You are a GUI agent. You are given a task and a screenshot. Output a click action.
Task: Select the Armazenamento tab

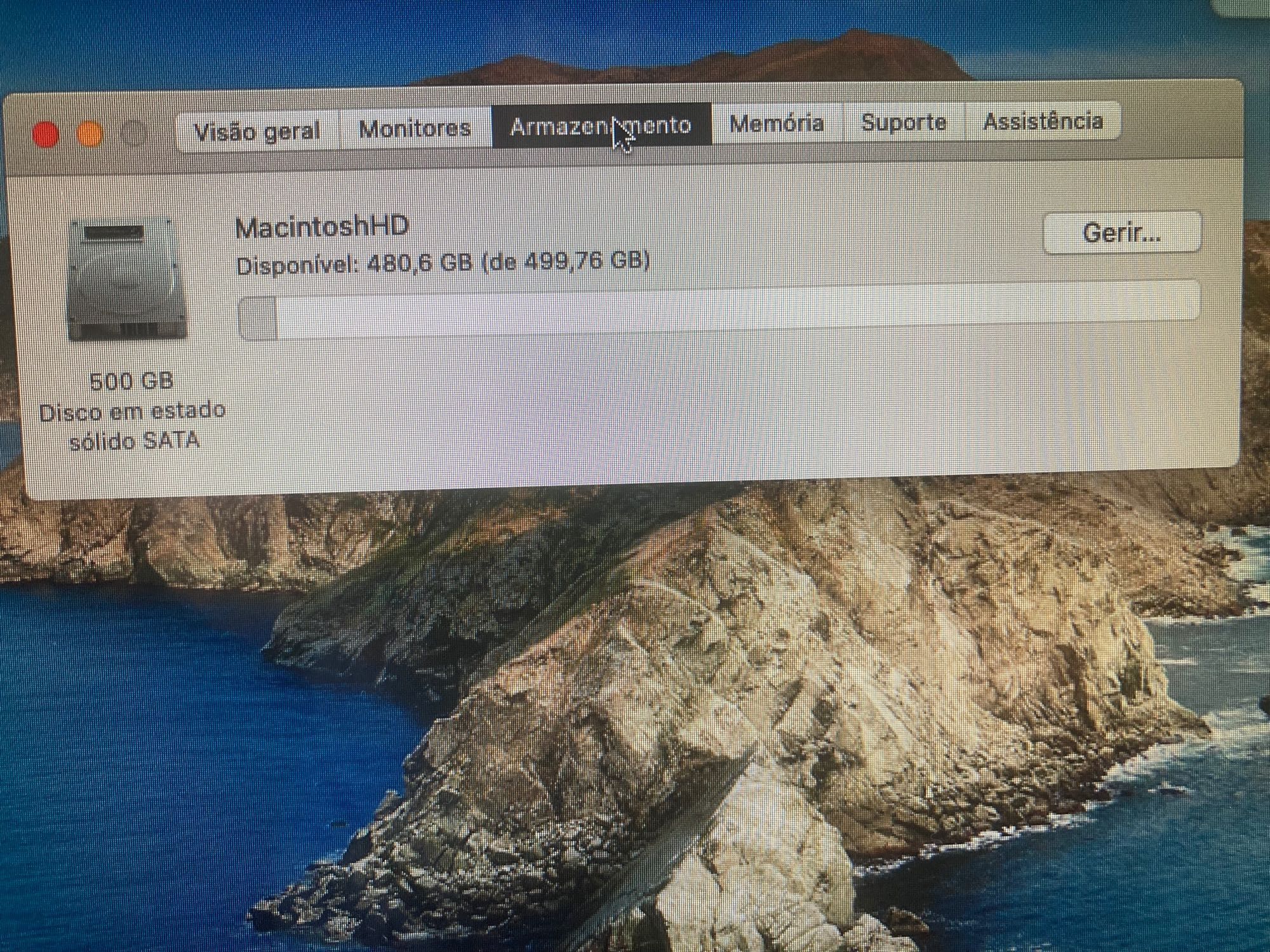[x=601, y=126]
